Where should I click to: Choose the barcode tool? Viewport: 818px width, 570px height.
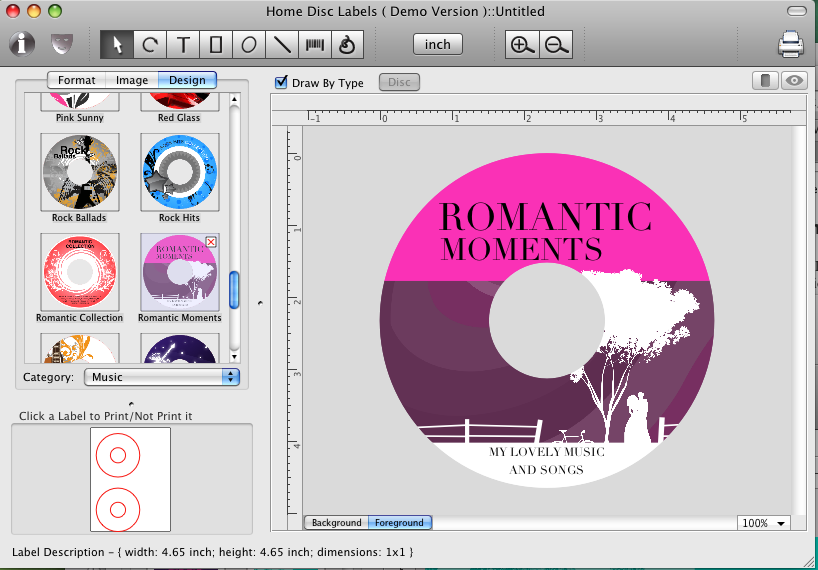[314, 45]
